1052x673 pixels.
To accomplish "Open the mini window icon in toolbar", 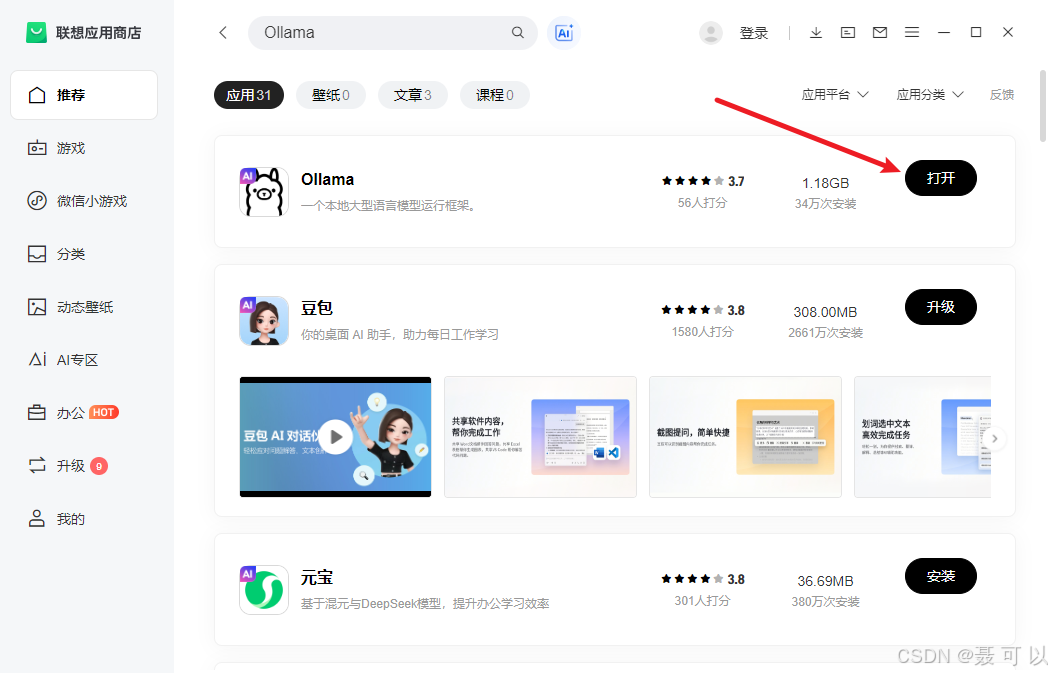I will [848, 32].
